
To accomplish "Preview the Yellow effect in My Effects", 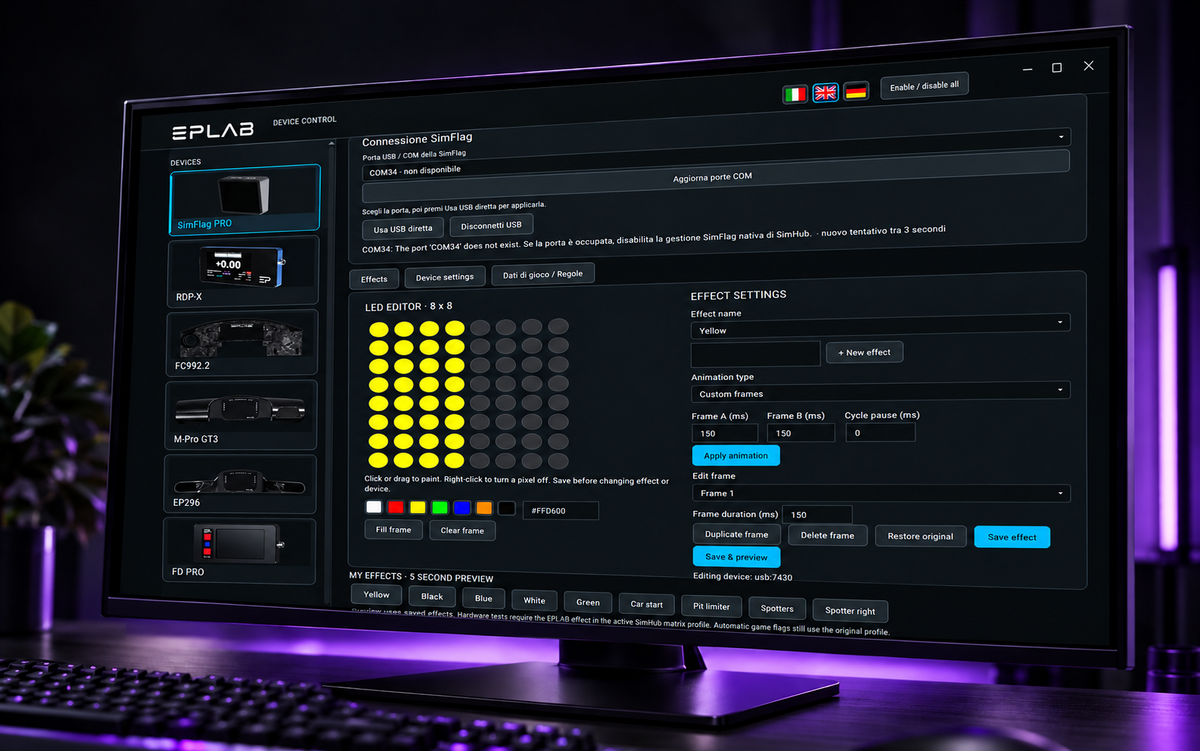I will tap(376, 595).
